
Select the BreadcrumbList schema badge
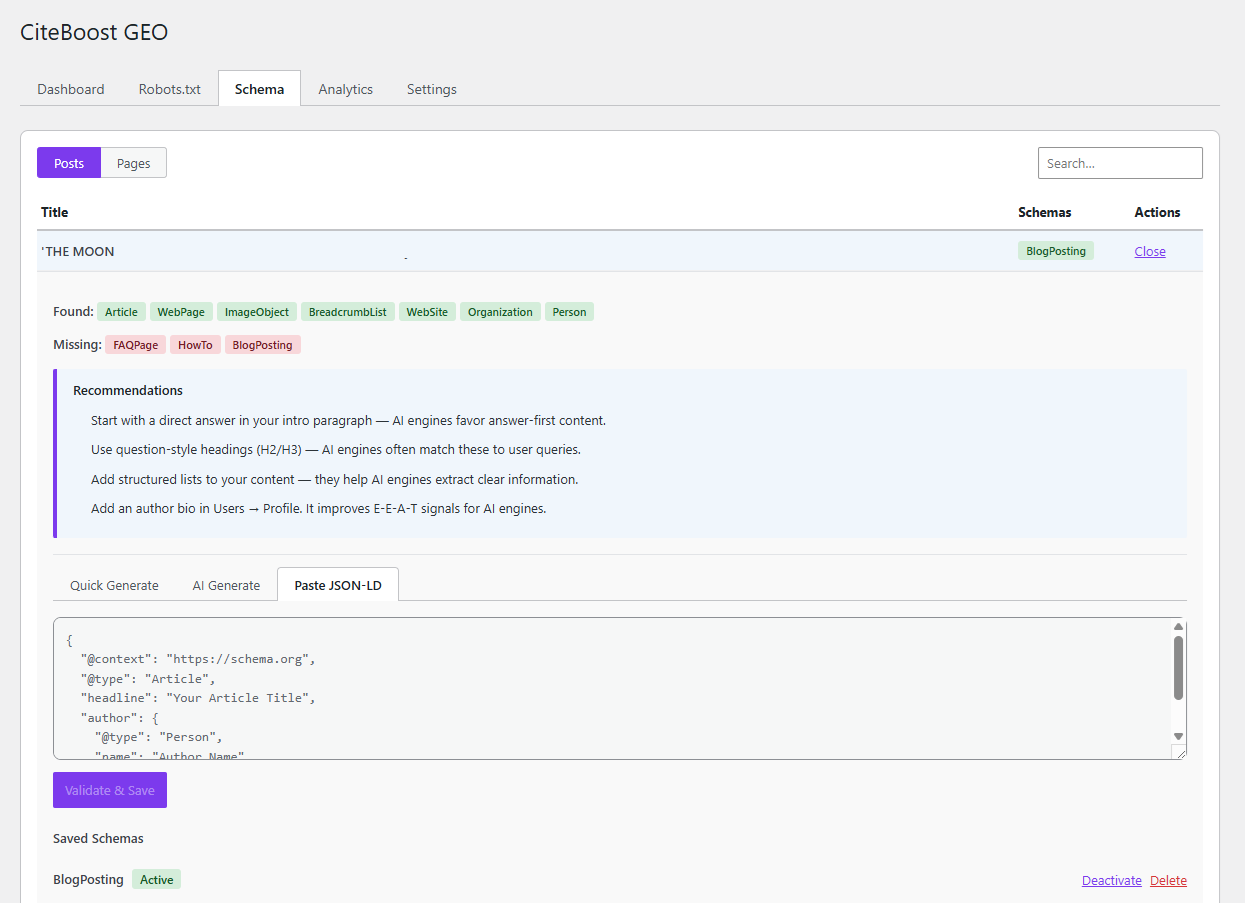point(347,311)
